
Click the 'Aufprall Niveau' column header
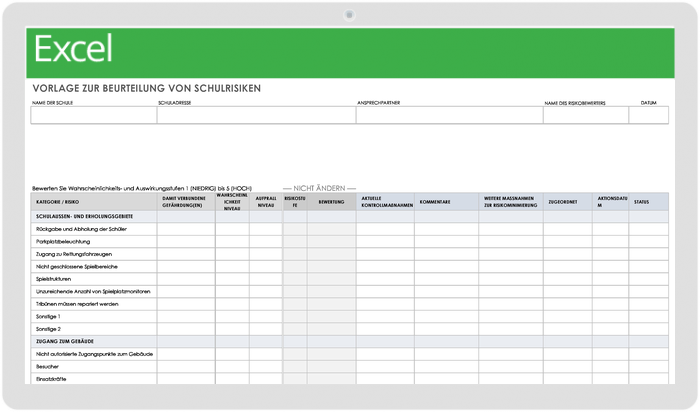(x=266, y=202)
